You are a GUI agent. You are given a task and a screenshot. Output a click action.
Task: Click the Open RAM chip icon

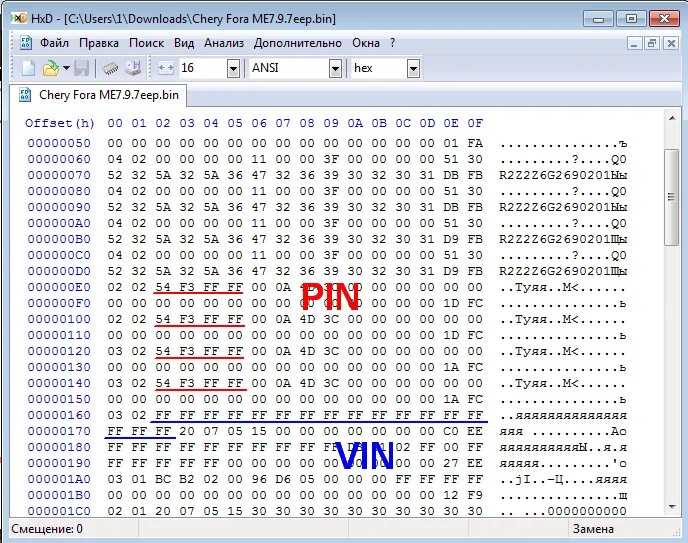point(110,68)
